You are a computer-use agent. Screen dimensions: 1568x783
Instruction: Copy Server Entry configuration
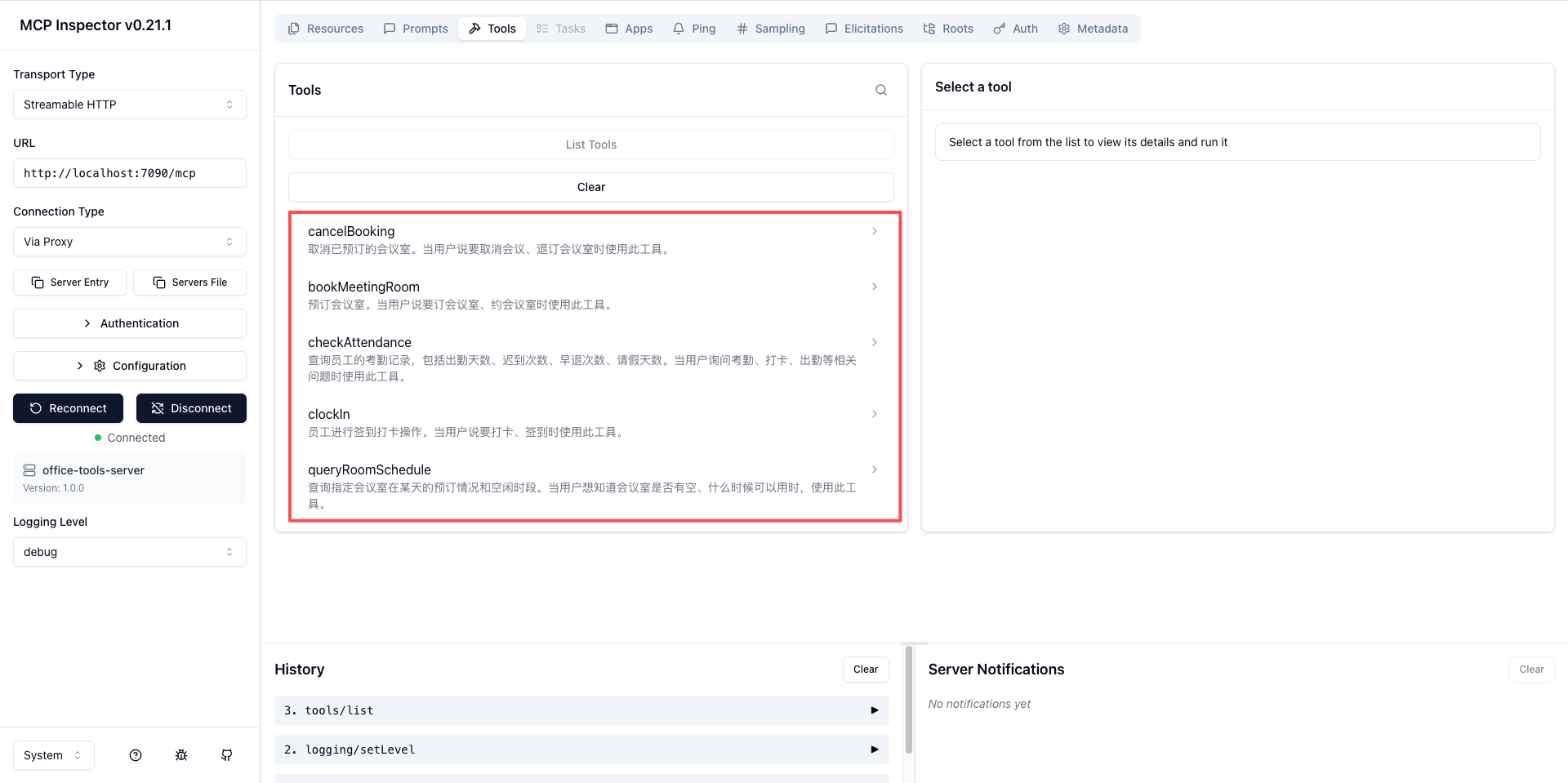point(70,283)
